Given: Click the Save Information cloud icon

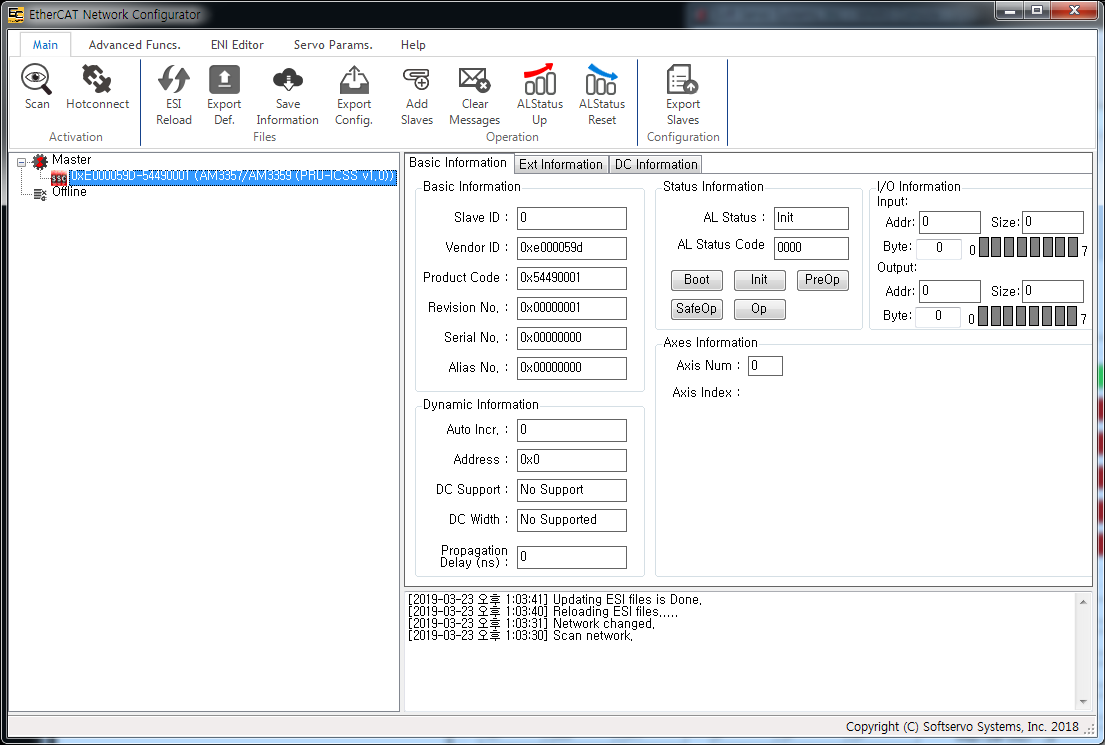Looking at the screenshot, I should click(288, 79).
